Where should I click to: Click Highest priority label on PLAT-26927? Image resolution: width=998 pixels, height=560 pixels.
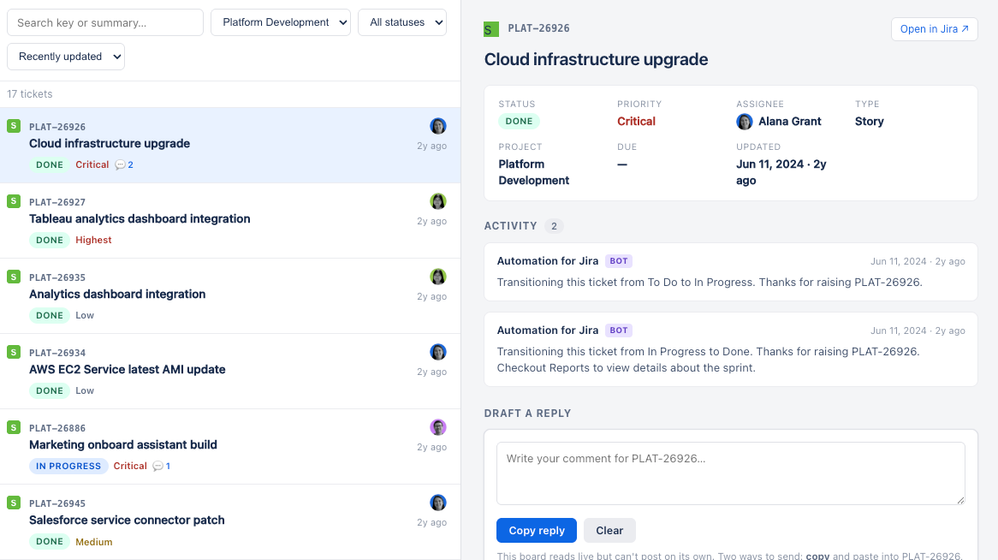[94, 240]
